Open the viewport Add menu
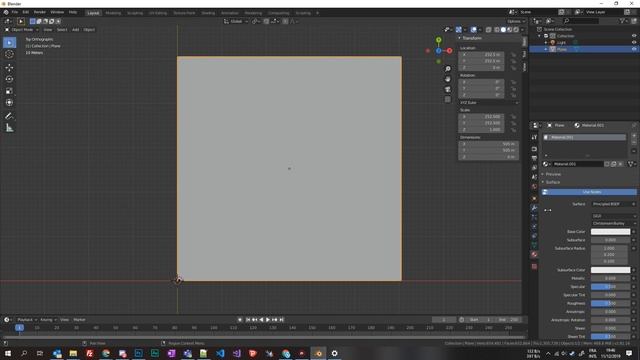The height and width of the screenshot is (360, 640). pos(76,30)
